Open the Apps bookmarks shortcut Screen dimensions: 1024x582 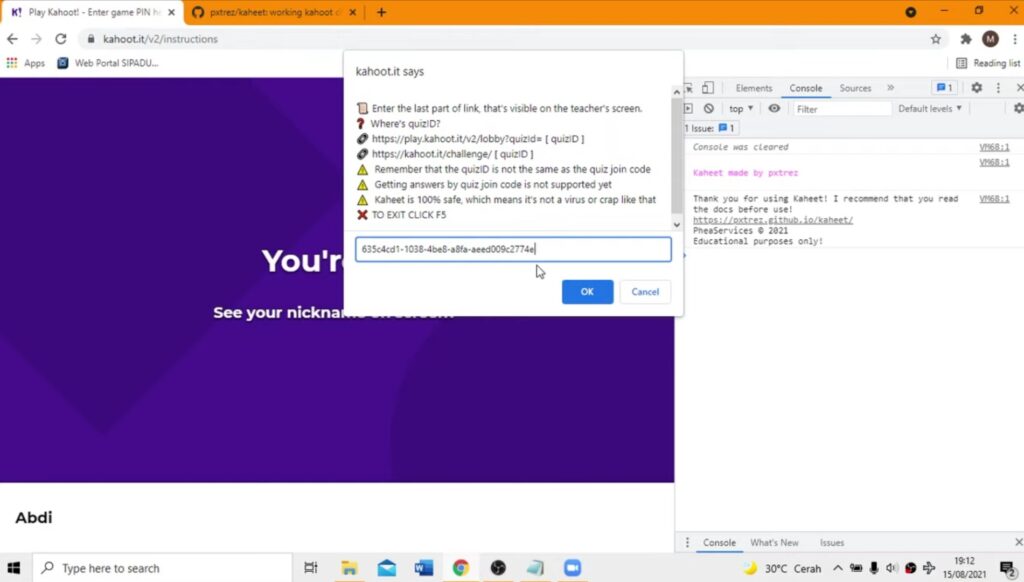coord(25,63)
